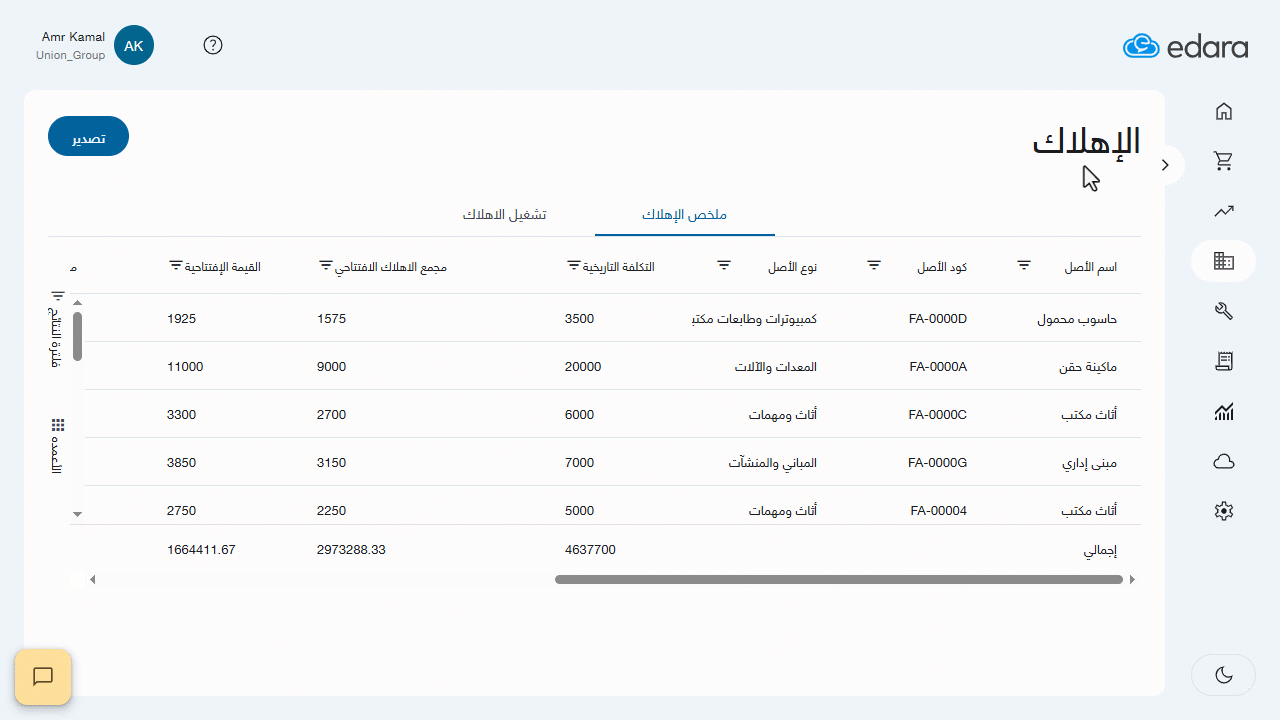Image resolution: width=1280 pixels, height=720 pixels.
Task: Select asset code FA-00004
Action: click(x=939, y=511)
